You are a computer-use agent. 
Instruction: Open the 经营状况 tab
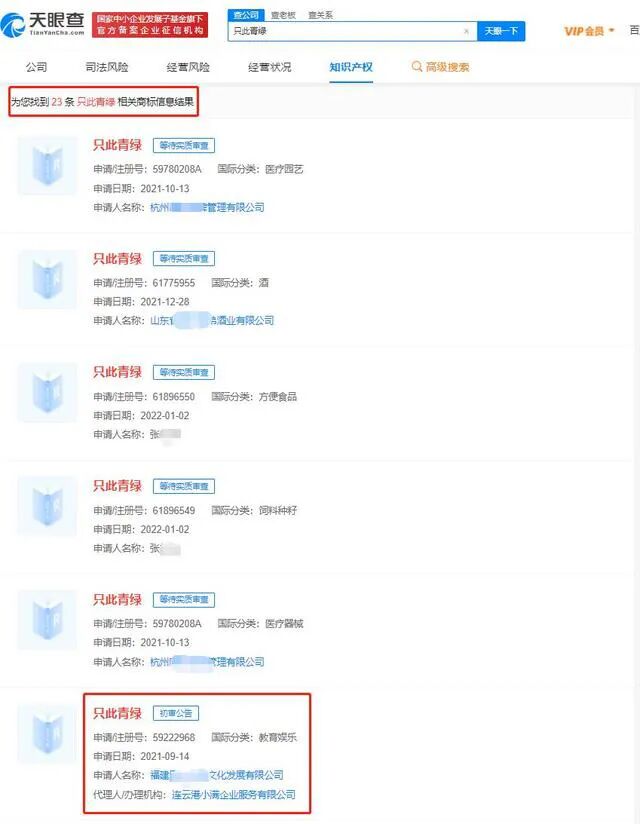(x=270, y=67)
